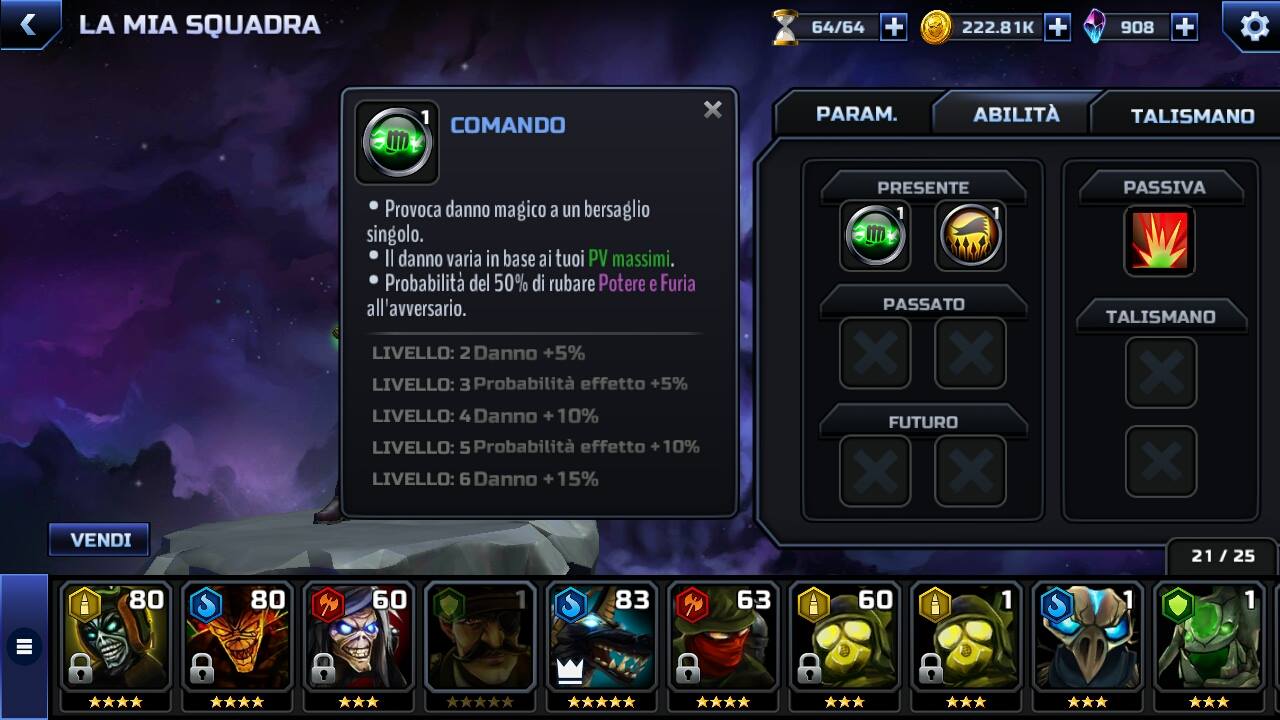Click first locked PASSATO ability slot
The height and width of the screenshot is (720, 1280).
tap(875, 353)
